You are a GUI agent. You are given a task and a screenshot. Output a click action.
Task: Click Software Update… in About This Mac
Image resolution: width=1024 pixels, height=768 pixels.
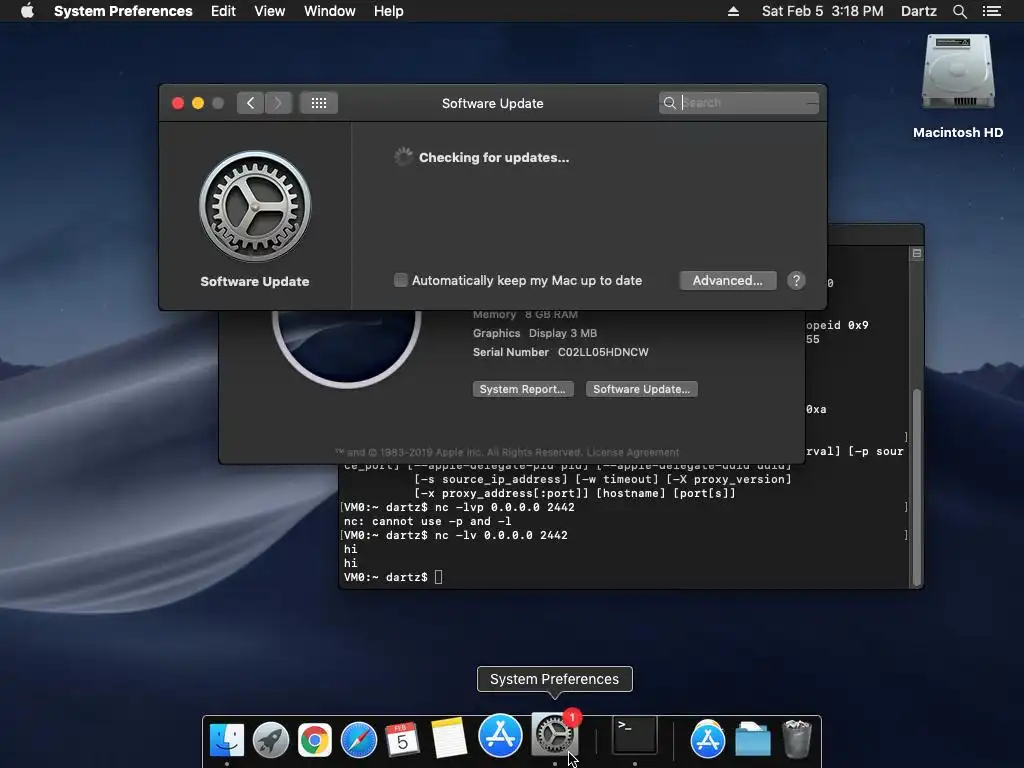641,389
